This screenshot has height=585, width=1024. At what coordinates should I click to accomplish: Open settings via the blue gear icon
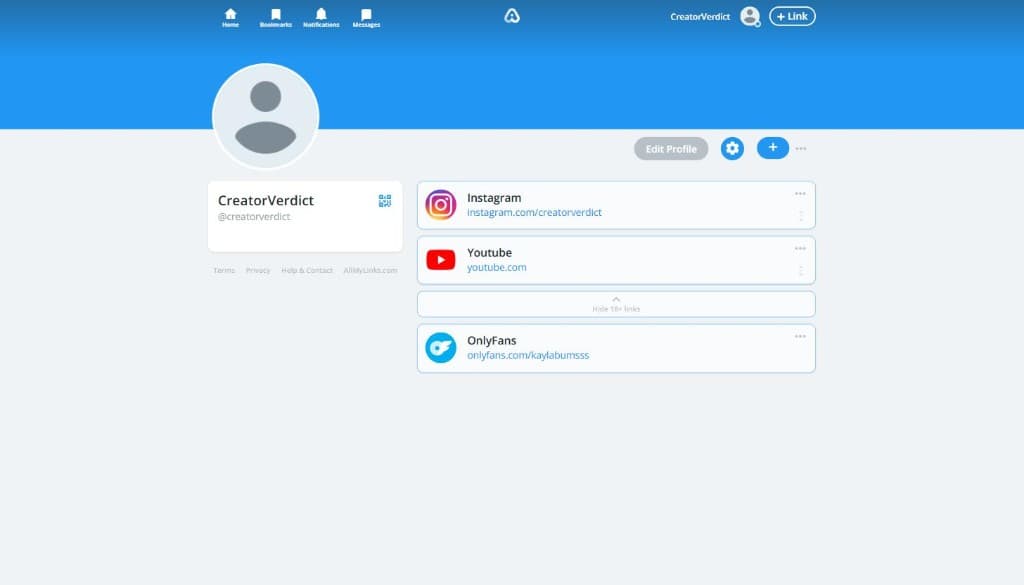(x=732, y=148)
